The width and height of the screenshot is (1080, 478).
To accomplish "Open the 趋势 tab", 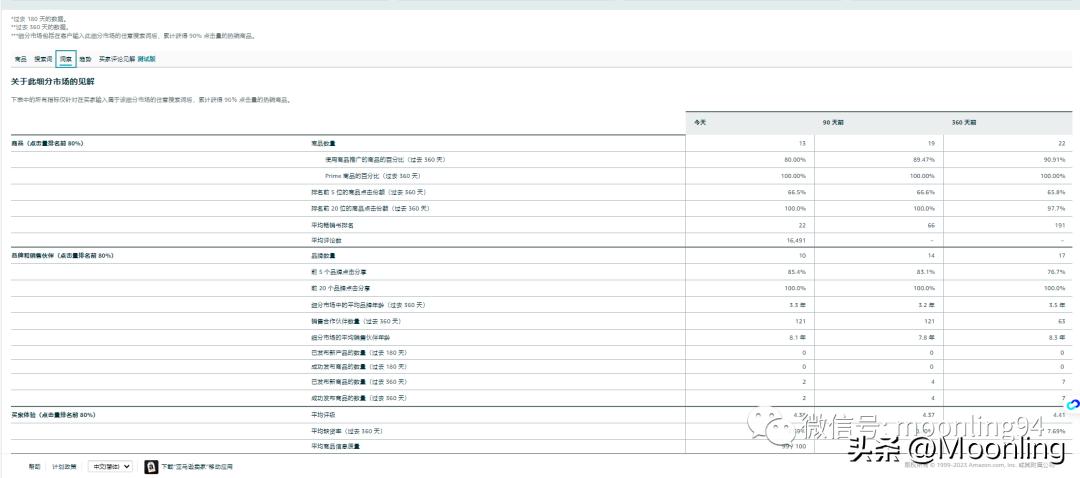I will [x=85, y=59].
